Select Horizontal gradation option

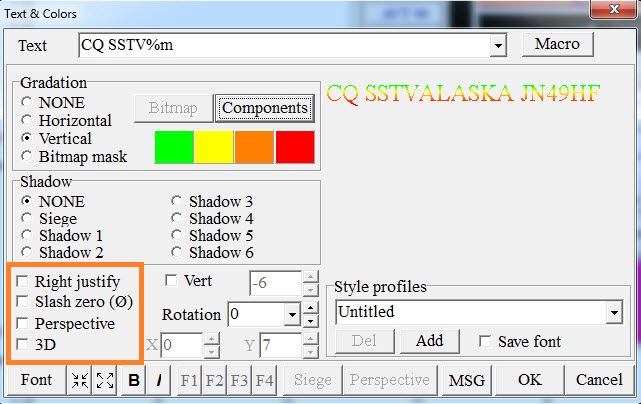[27, 120]
